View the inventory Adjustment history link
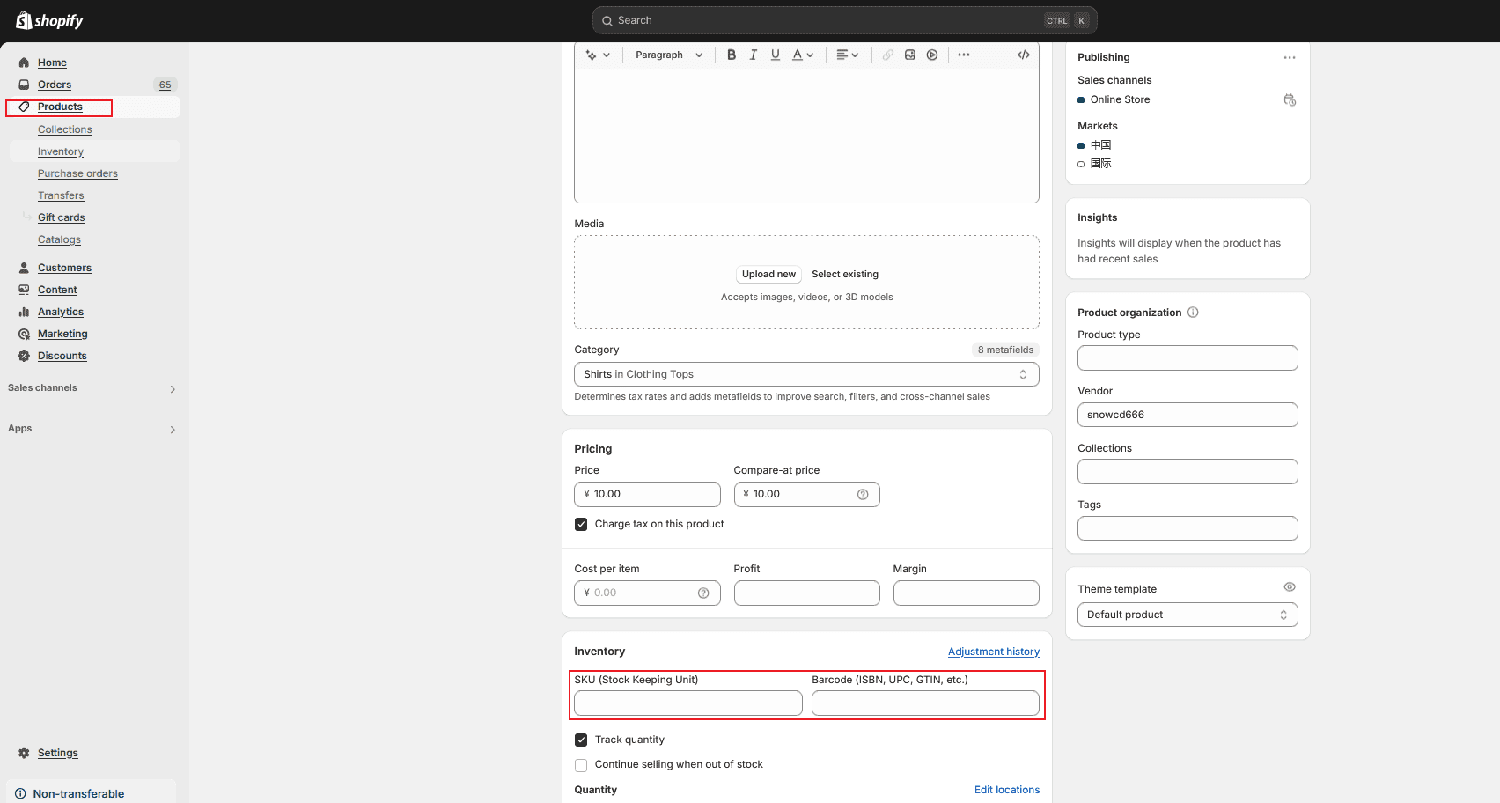Viewport: 1500px width, 803px height. [x=993, y=651]
